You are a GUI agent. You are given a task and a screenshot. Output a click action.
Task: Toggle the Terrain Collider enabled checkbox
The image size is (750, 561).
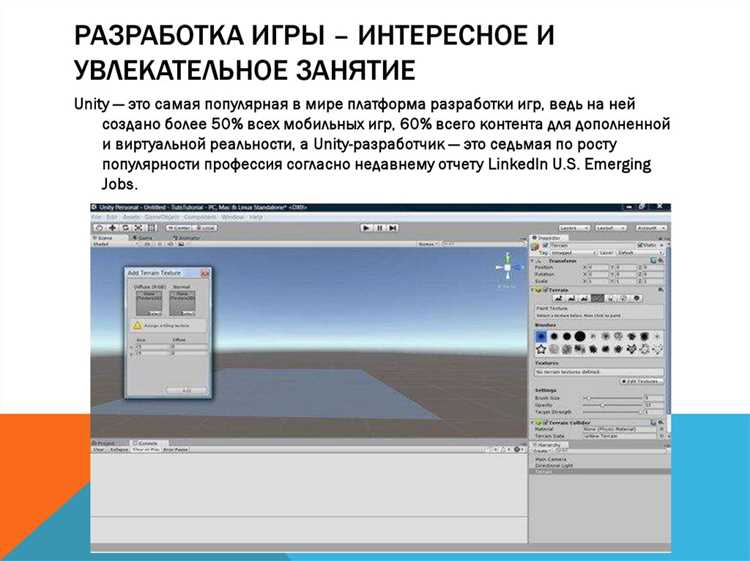pyautogui.click(x=544, y=423)
